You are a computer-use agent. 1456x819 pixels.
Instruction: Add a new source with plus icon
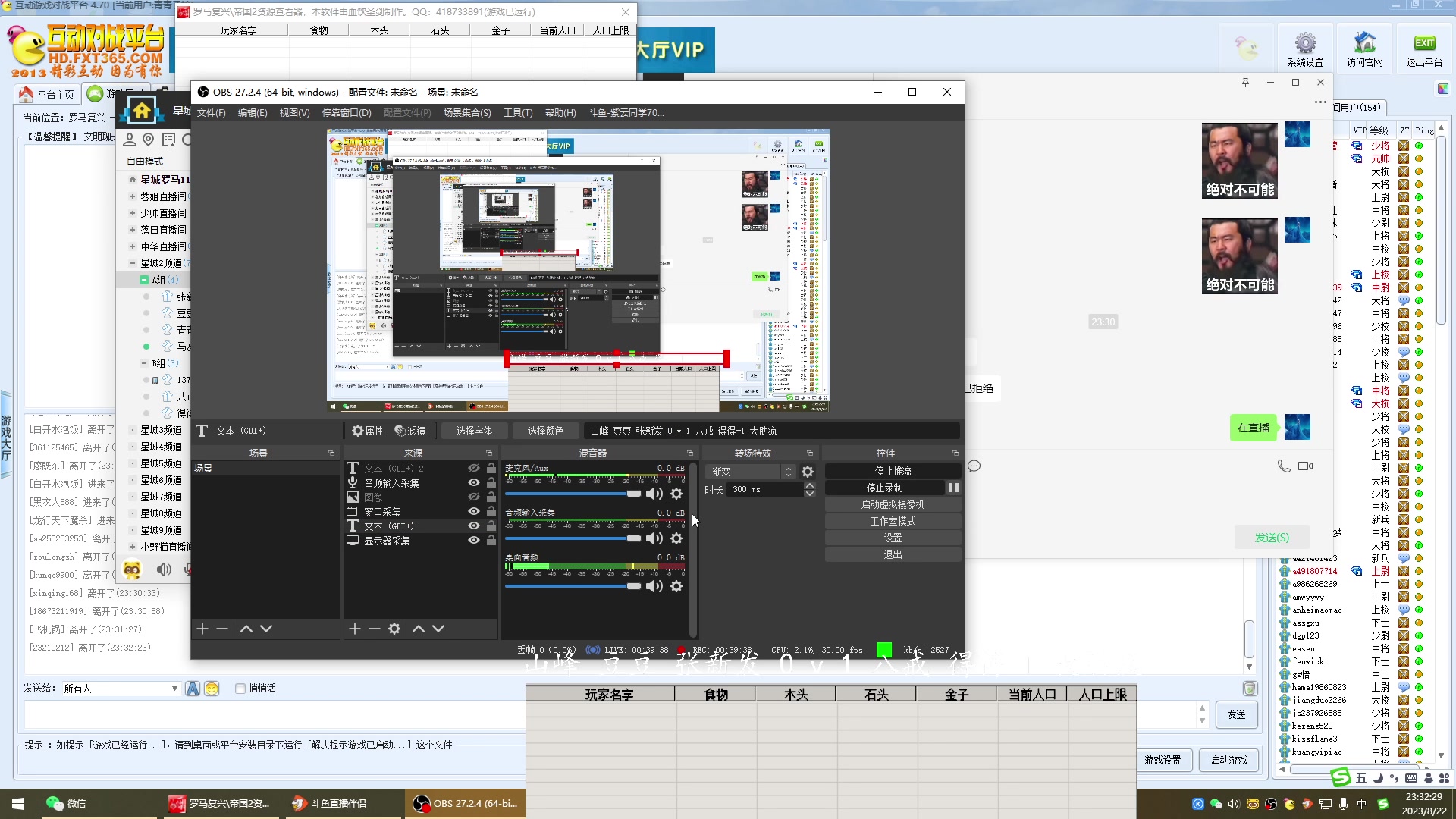(x=354, y=629)
